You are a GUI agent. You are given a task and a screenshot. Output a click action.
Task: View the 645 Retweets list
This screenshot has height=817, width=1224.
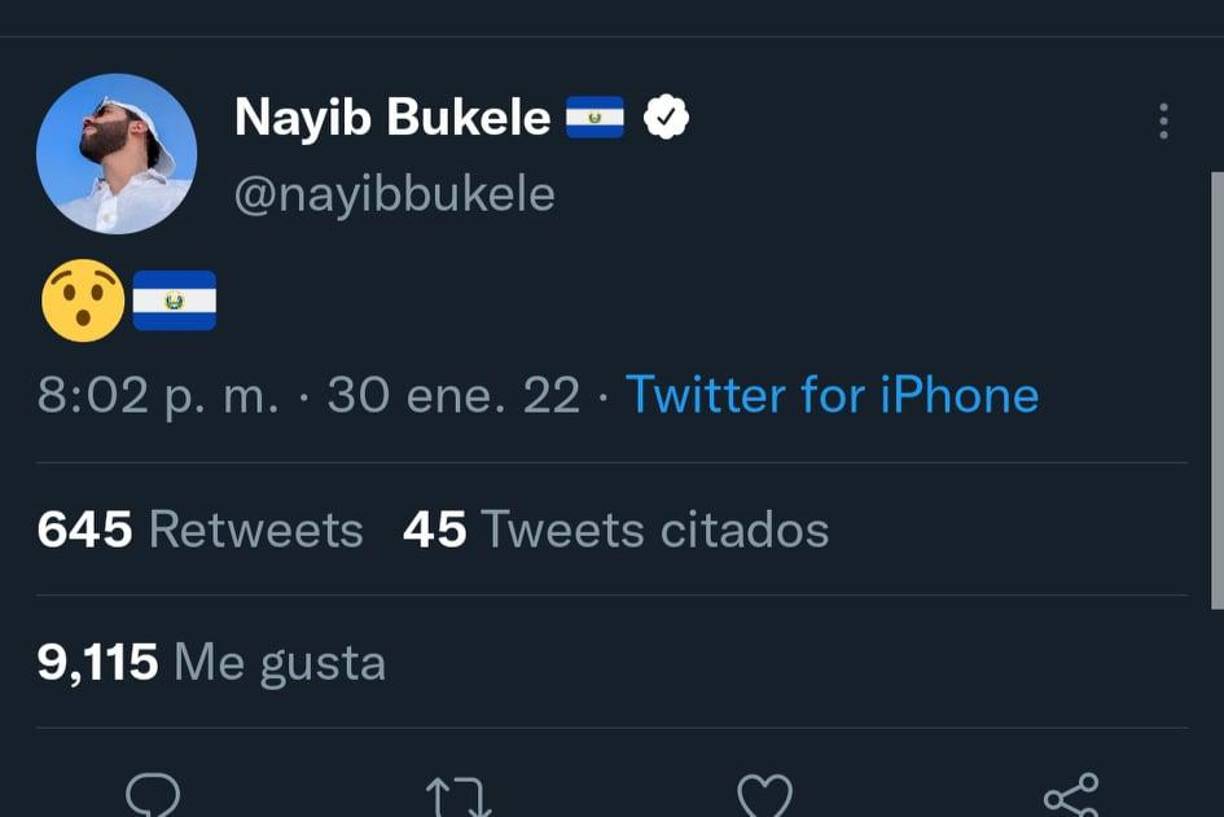tap(198, 530)
